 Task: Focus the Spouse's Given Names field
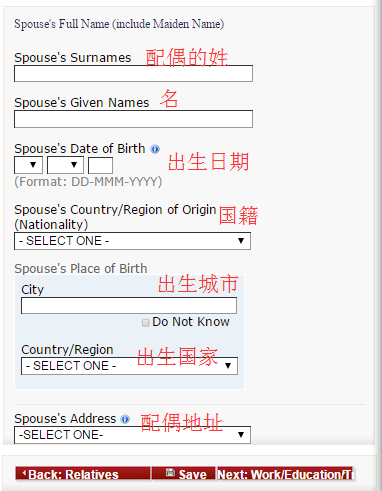pyautogui.click(x=133, y=119)
